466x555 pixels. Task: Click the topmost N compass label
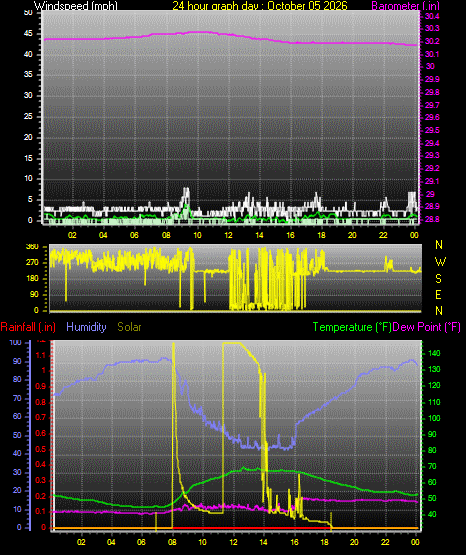(439, 245)
